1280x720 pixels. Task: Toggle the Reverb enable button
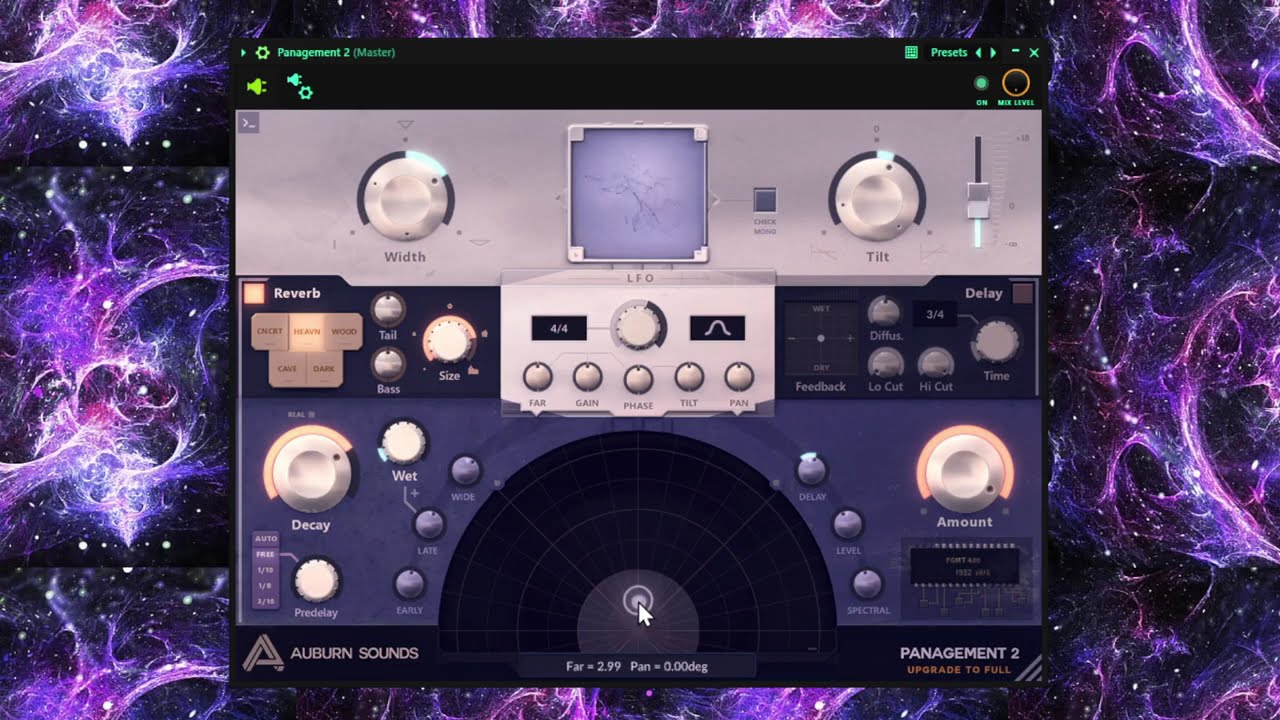pos(254,293)
